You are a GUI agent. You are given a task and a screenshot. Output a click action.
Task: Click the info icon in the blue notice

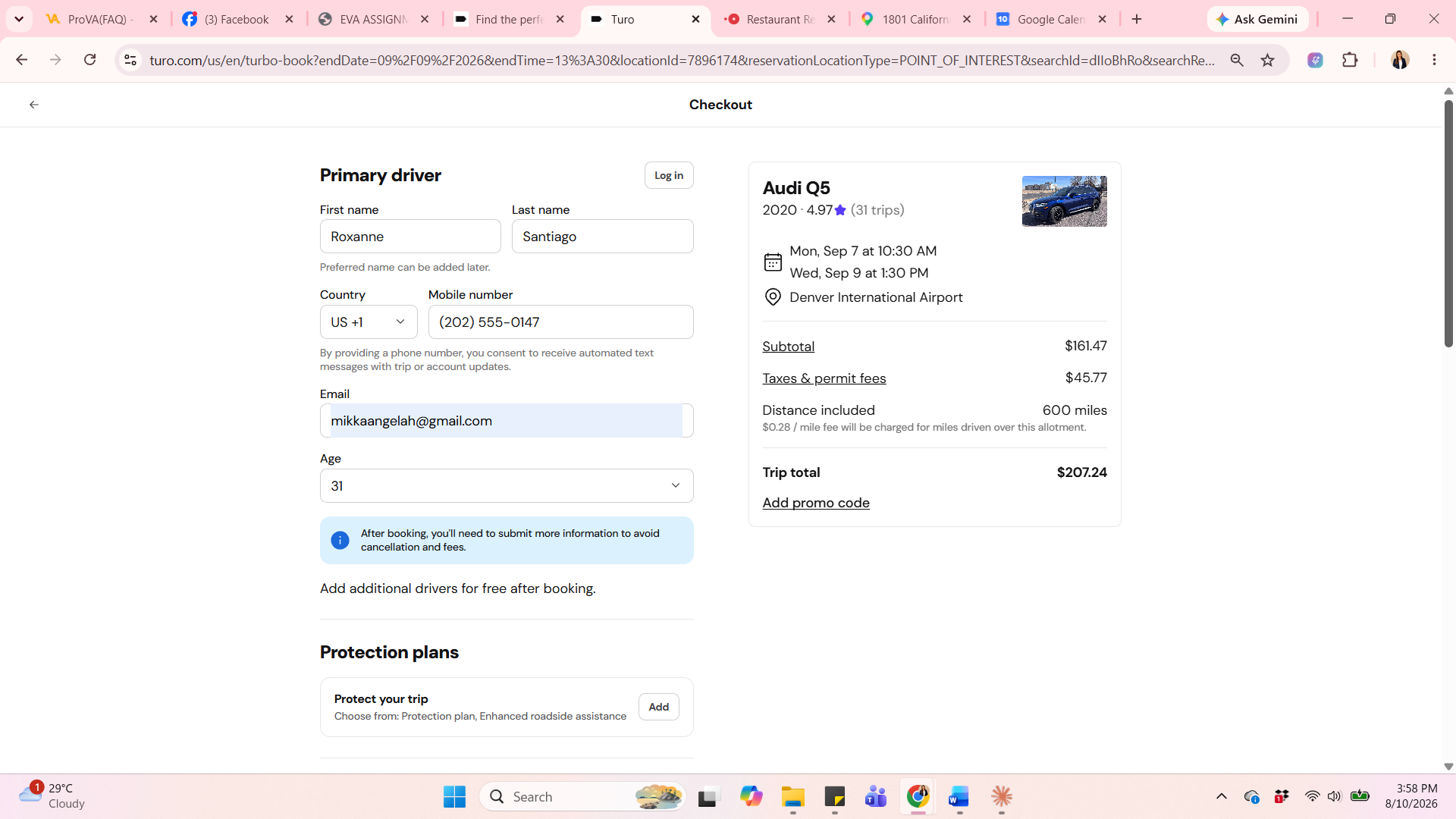(340, 540)
